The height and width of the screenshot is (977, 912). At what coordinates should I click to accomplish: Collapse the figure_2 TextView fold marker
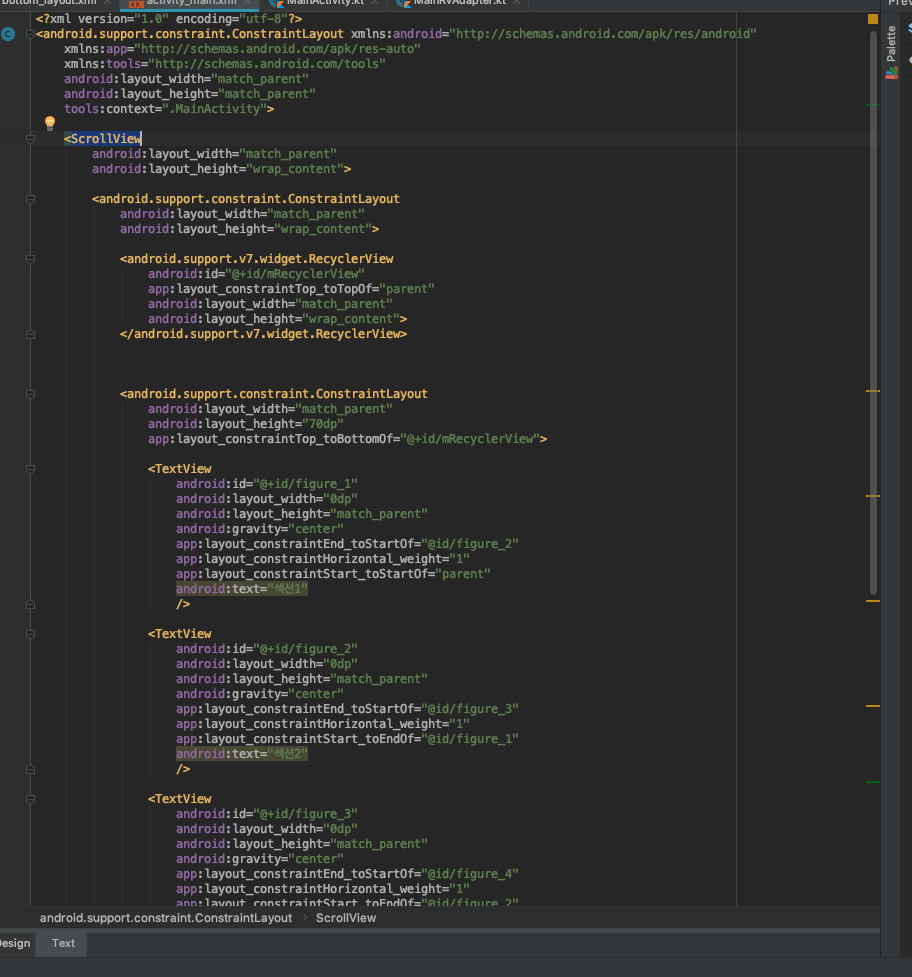(x=30, y=634)
